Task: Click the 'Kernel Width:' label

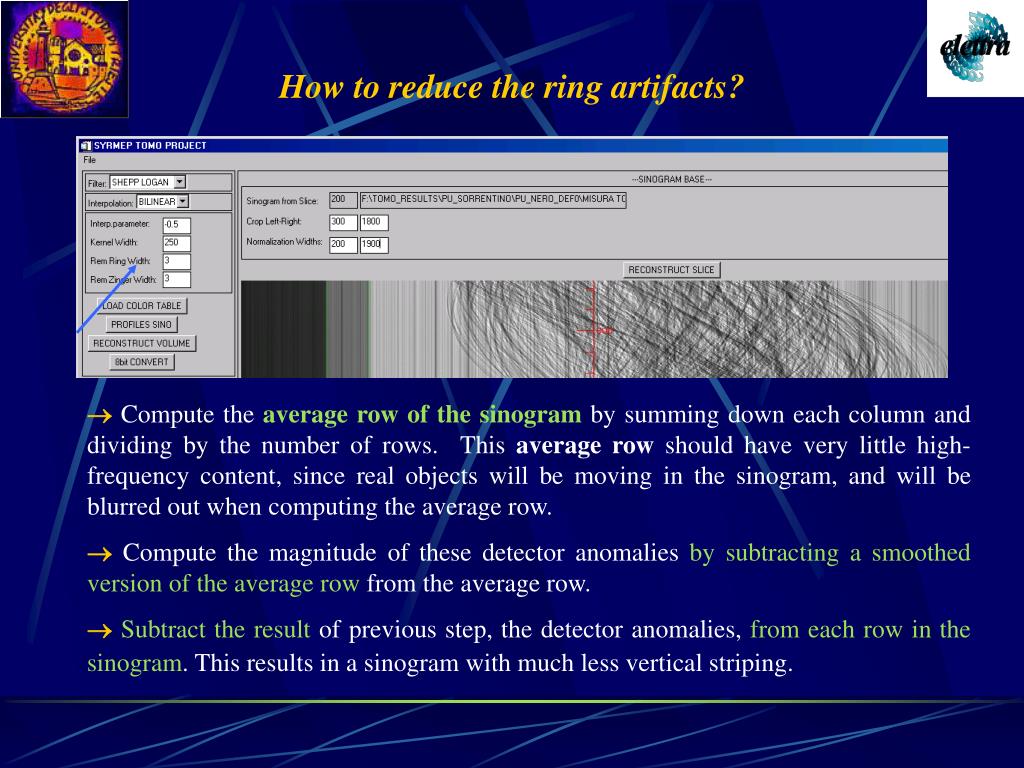Action: click(x=114, y=243)
